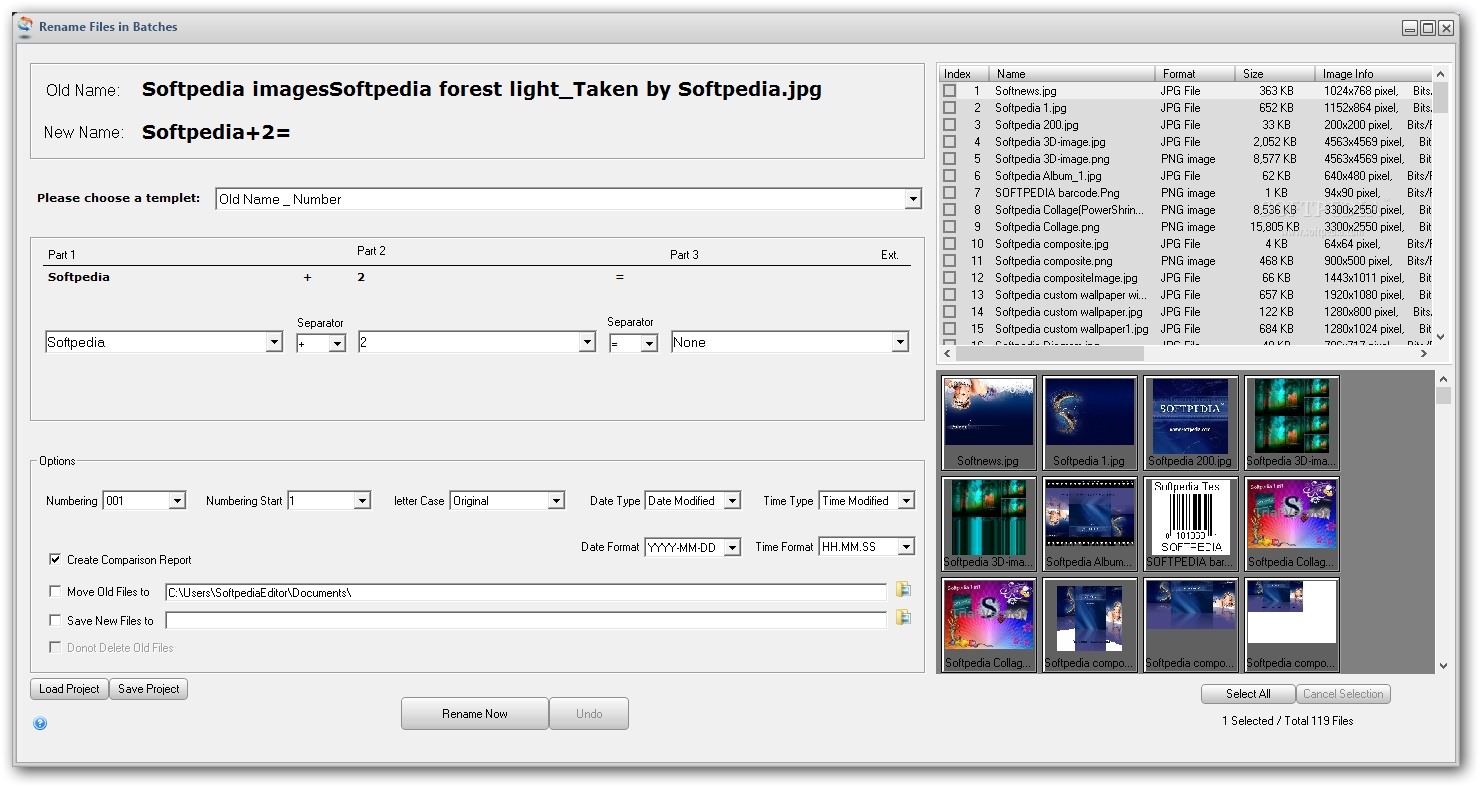Open the Date Format YYYY-MM-DD dropdown
The width and height of the screenshot is (1480, 787).
[x=692, y=547]
